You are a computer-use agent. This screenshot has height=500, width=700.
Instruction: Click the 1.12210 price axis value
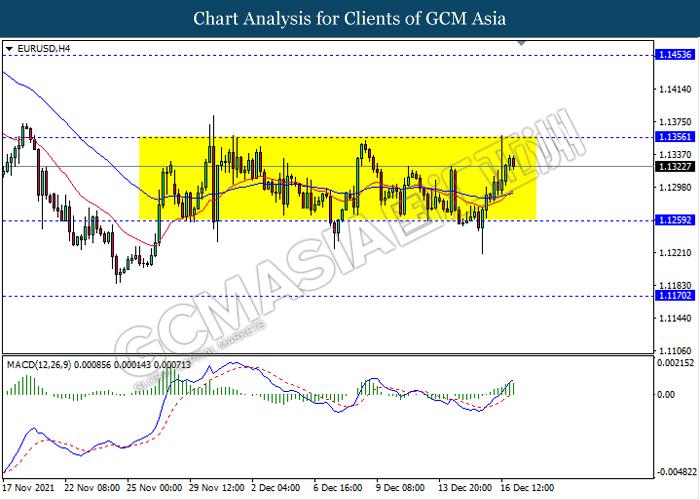pos(675,253)
